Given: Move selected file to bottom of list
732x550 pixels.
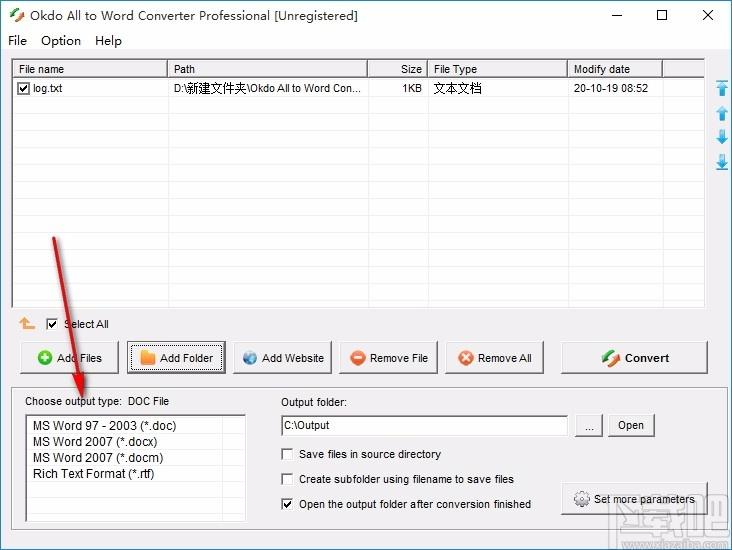Looking at the screenshot, I should point(722,162).
